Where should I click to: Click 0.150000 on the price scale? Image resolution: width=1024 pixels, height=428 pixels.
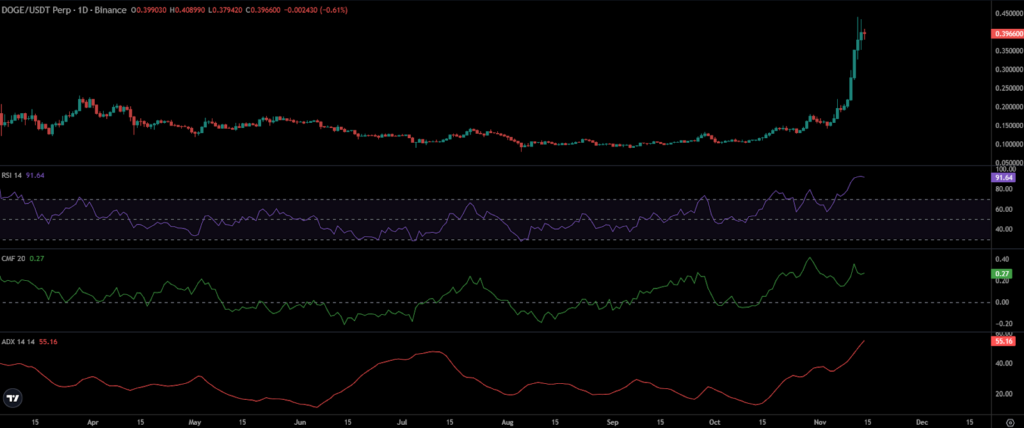click(1008, 125)
